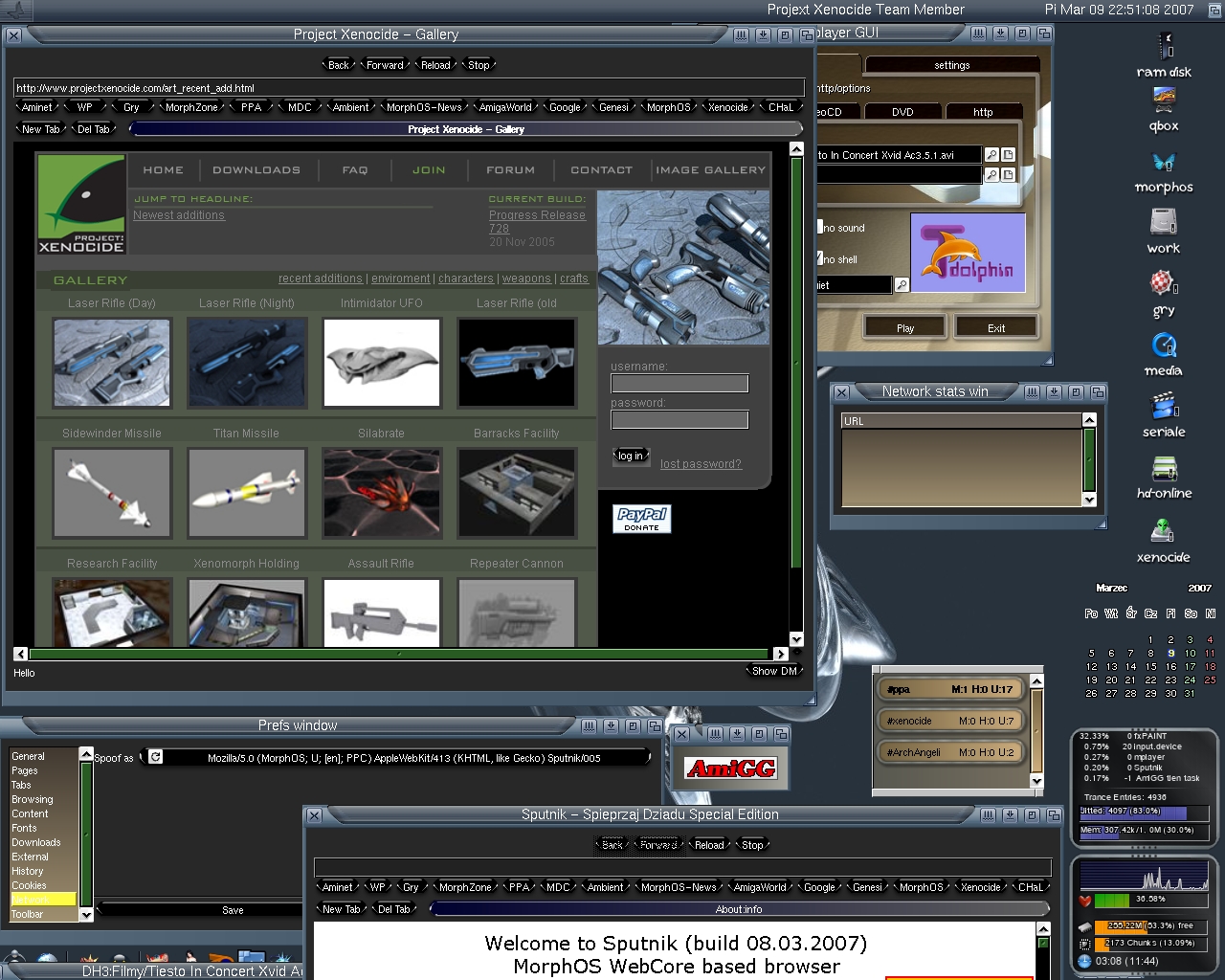Click the AmiGG logo
Image resolution: width=1225 pixels, height=980 pixels.
pos(730,768)
